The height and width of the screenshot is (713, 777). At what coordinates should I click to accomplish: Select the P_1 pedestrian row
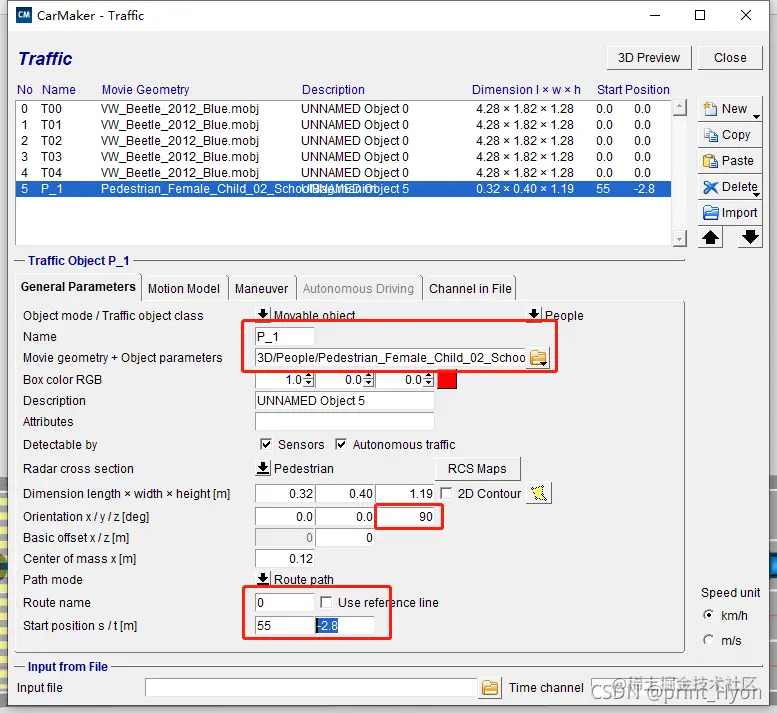[x=343, y=189]
